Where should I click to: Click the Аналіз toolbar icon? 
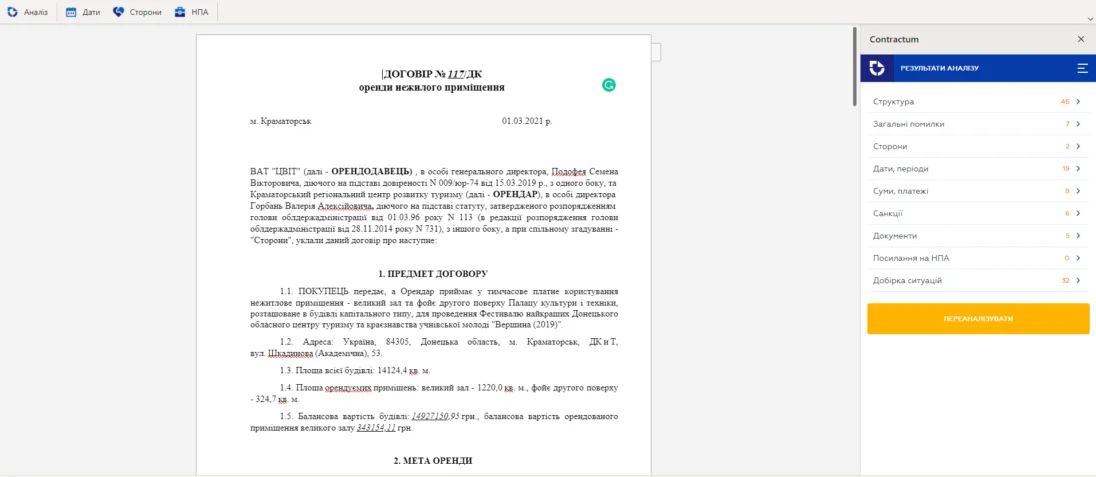click(x=12, y=12)
